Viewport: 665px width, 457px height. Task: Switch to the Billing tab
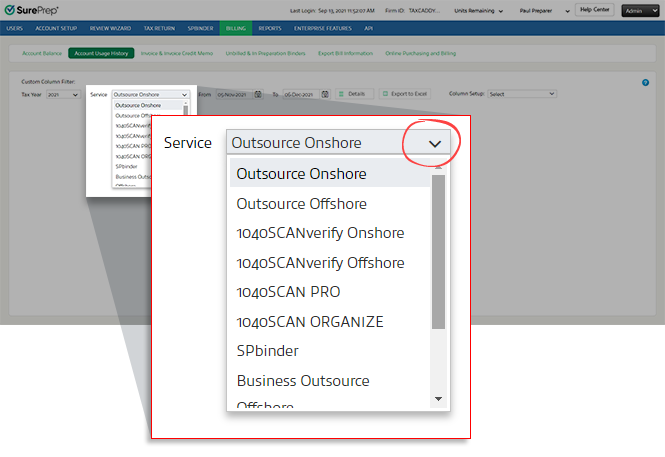[235, 29]
